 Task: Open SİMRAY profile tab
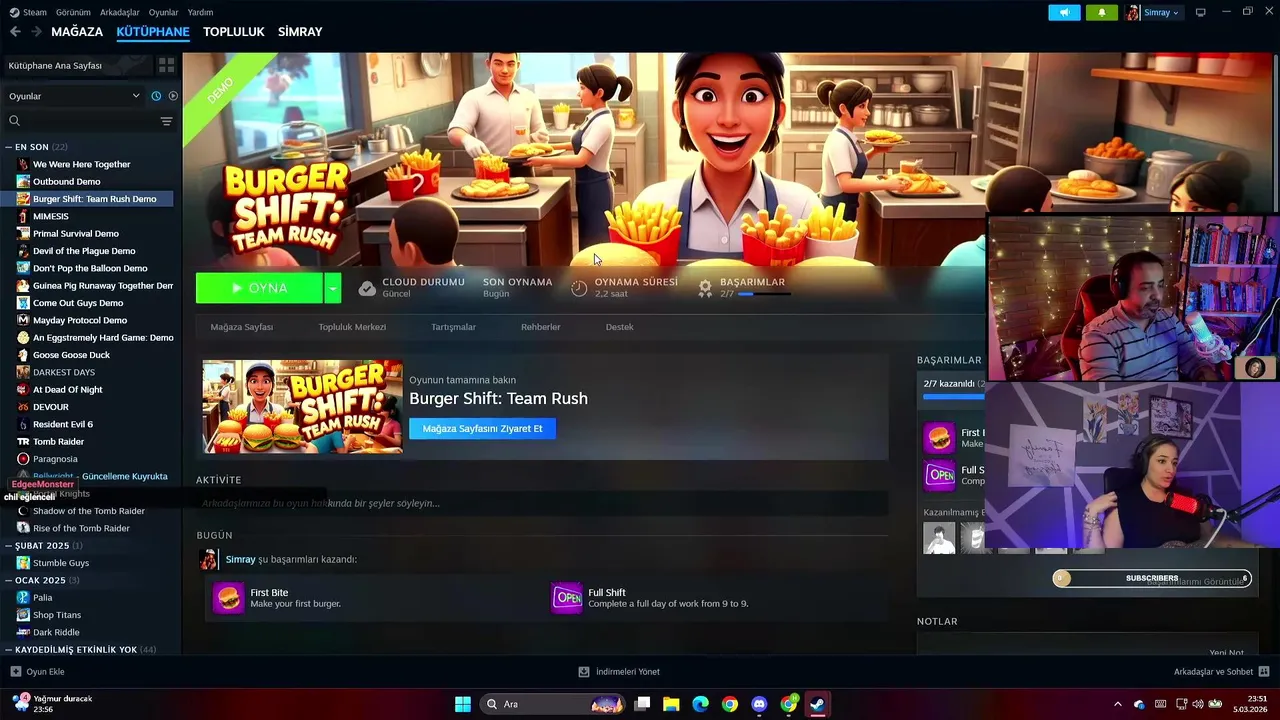point(300,32)
